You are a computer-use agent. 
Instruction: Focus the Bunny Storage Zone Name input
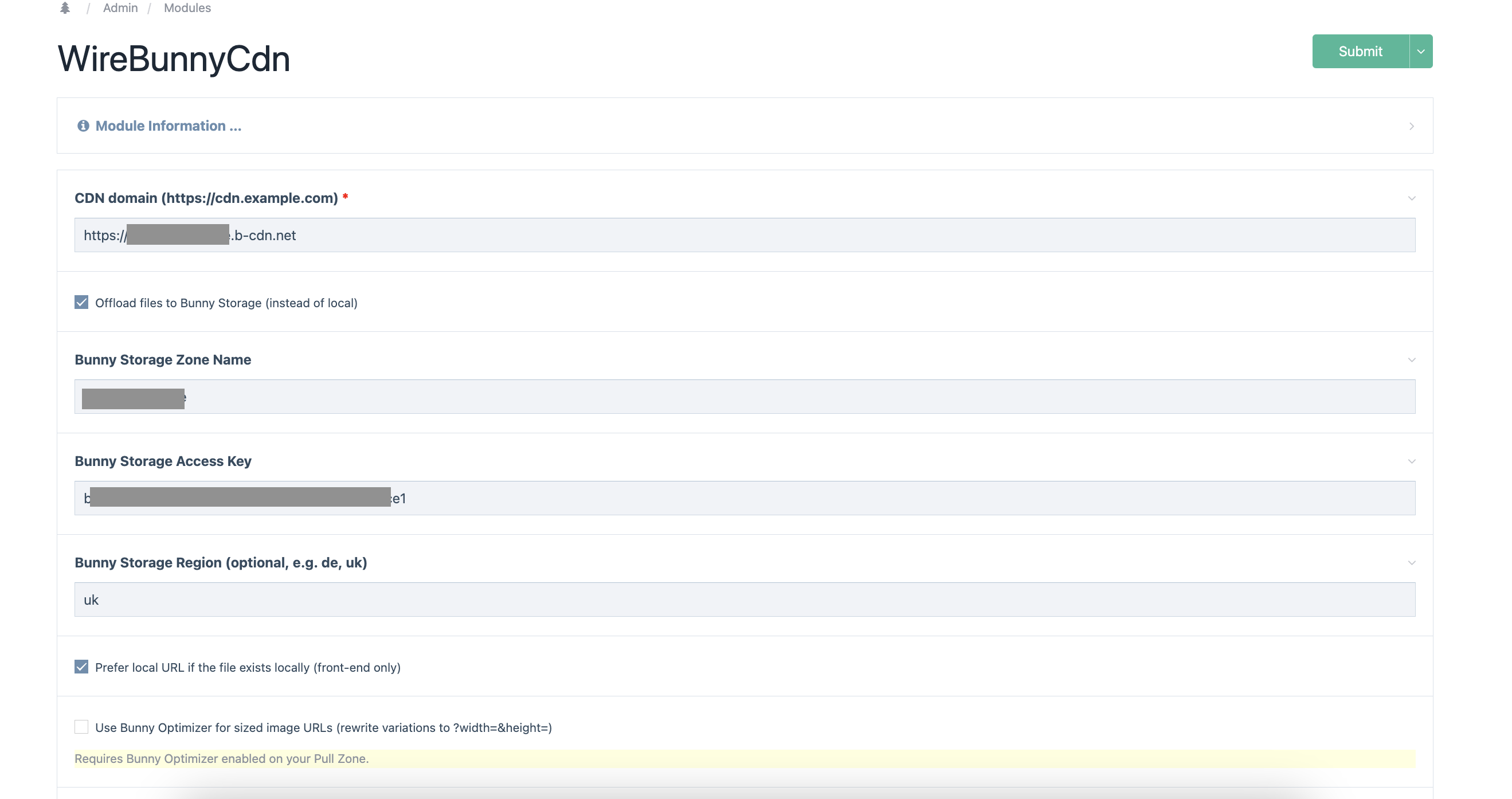745,396
